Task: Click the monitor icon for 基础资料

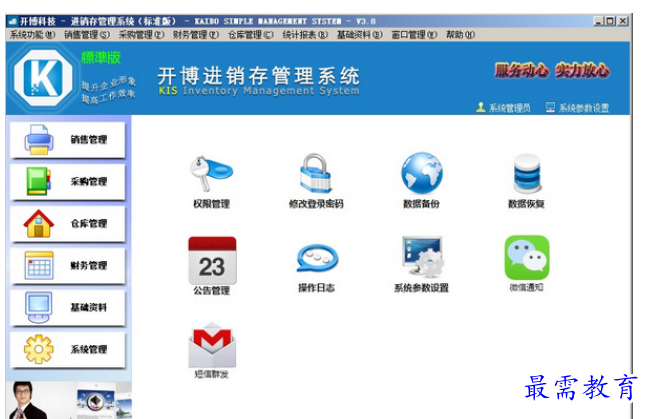Action: point(39,307)
